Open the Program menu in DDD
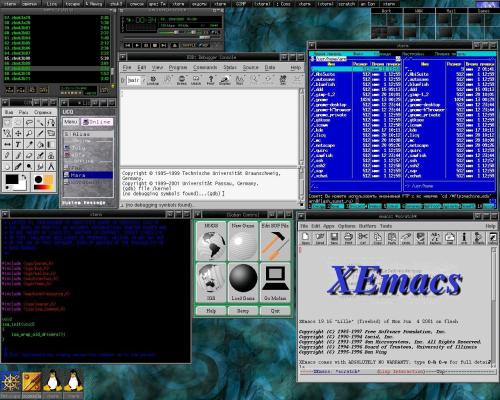This screenshot has width=500, height=400. pyautogui.click(x=178, y=67)
